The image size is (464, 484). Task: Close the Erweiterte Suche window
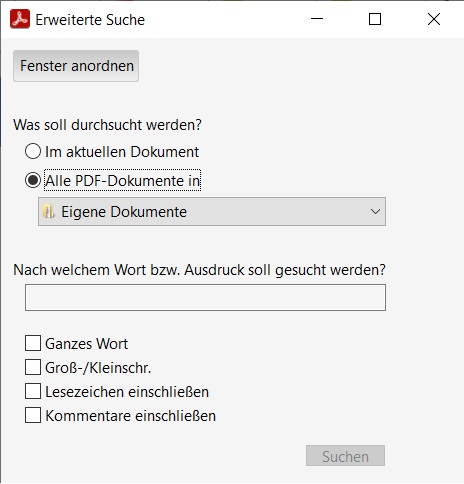pyautogui.click(x=434, y=19)
